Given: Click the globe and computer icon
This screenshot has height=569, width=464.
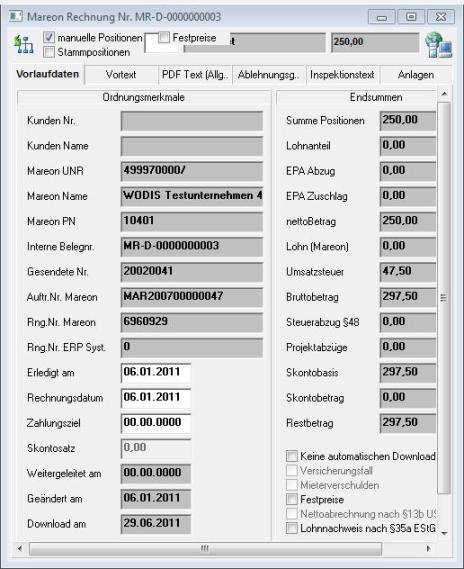Looking at the screenshot, I should click(439, 45).
